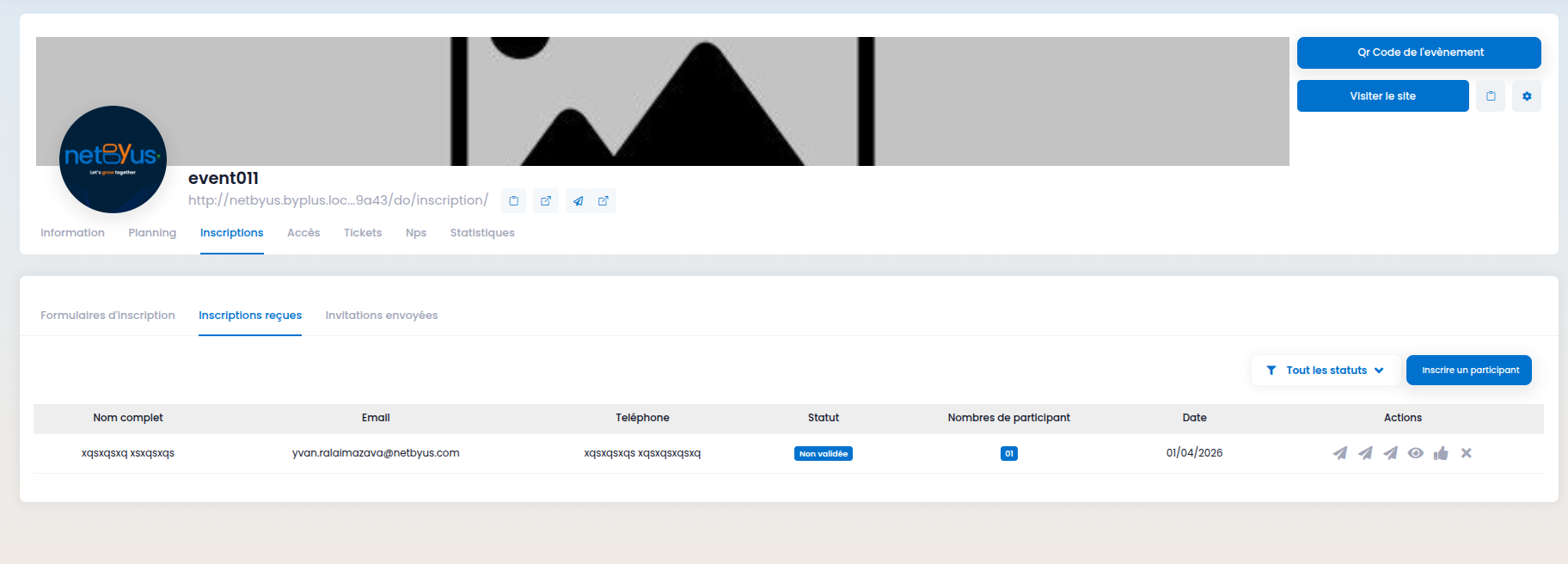Click the Inscrire un participant button
This screenshot has width=1568, height=564.
click(x=1469, y=371)
